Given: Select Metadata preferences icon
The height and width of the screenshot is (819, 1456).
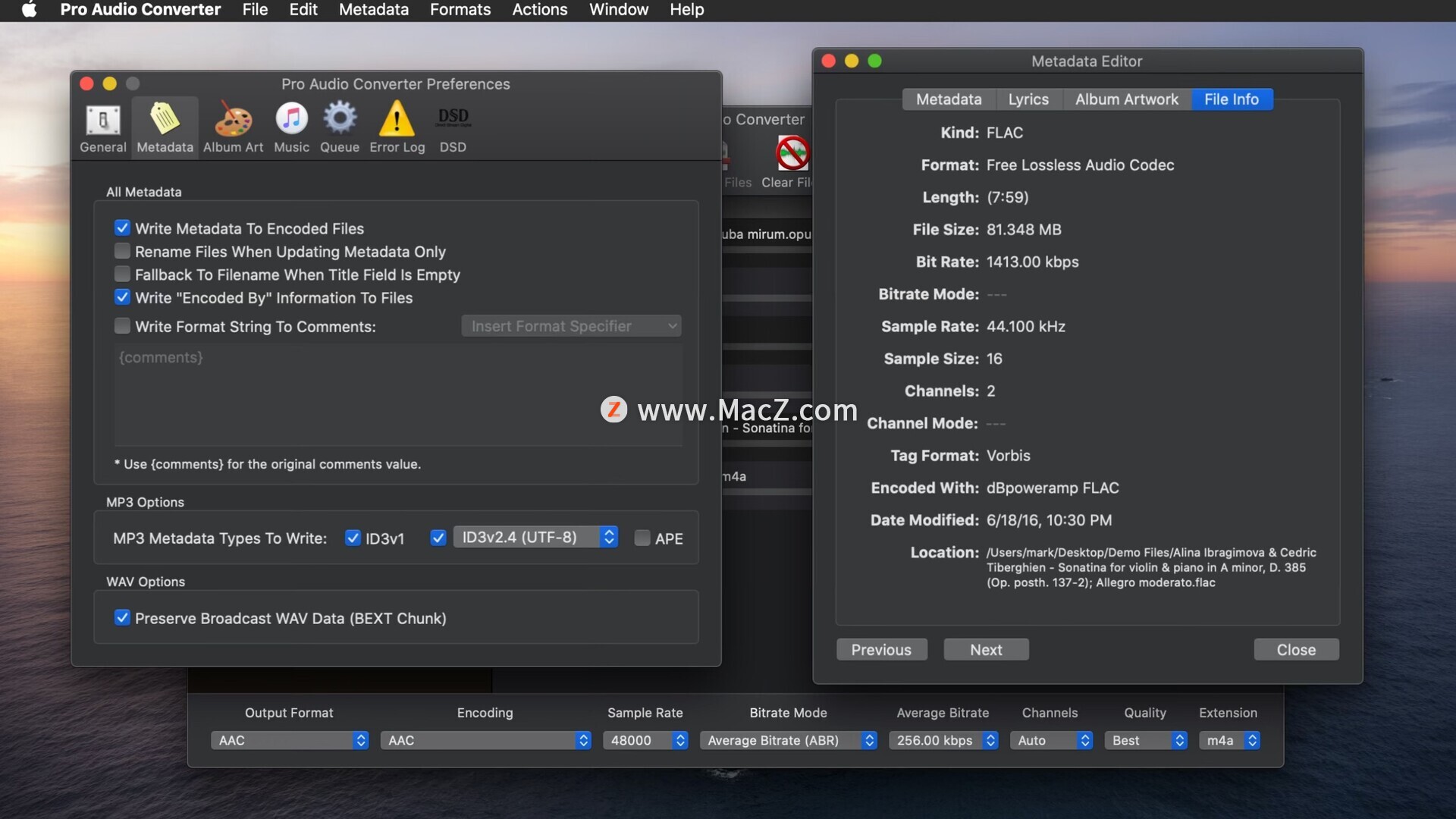Looking at the screenshot, I should pyautogui.click(x=165, y=127).
